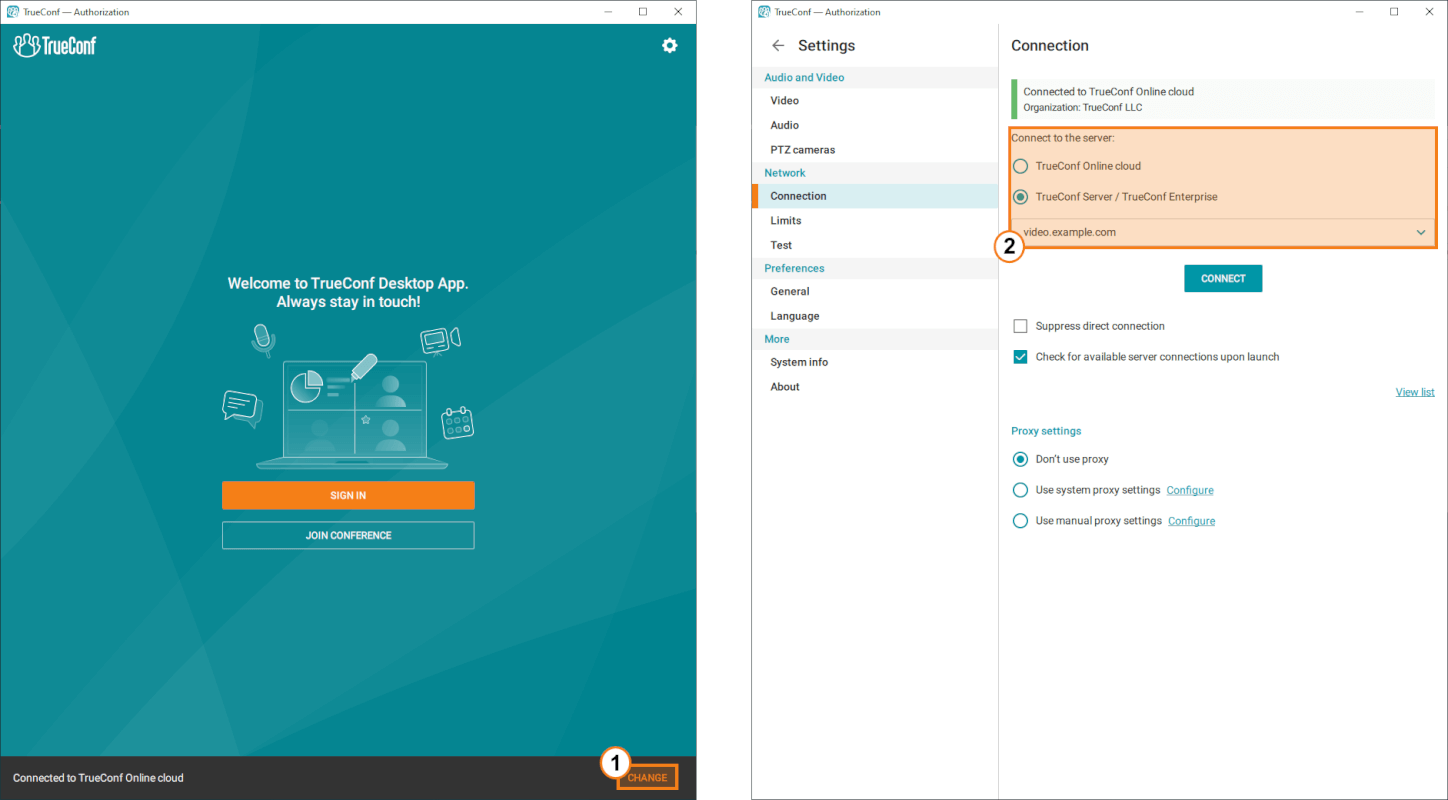The width and height of the screenshot is (1448, 800).
Task: Click the More category header
Action: pyautogui.click(x=875, y=339)
